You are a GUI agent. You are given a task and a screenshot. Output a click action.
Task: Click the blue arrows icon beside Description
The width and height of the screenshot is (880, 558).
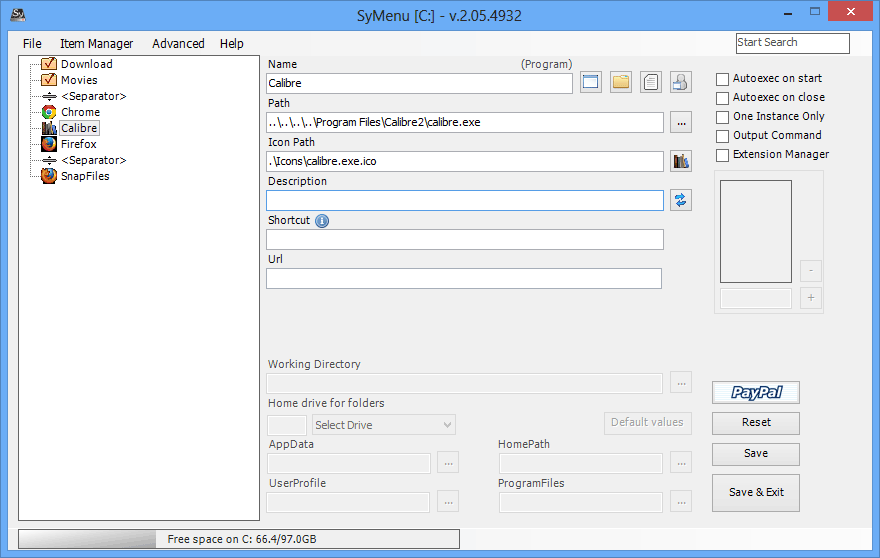681,200
